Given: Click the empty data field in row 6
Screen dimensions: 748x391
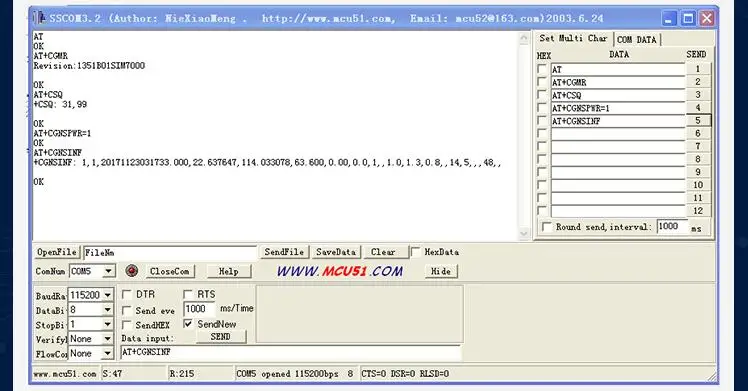Looking at the screenshot, I should point(618,134).
